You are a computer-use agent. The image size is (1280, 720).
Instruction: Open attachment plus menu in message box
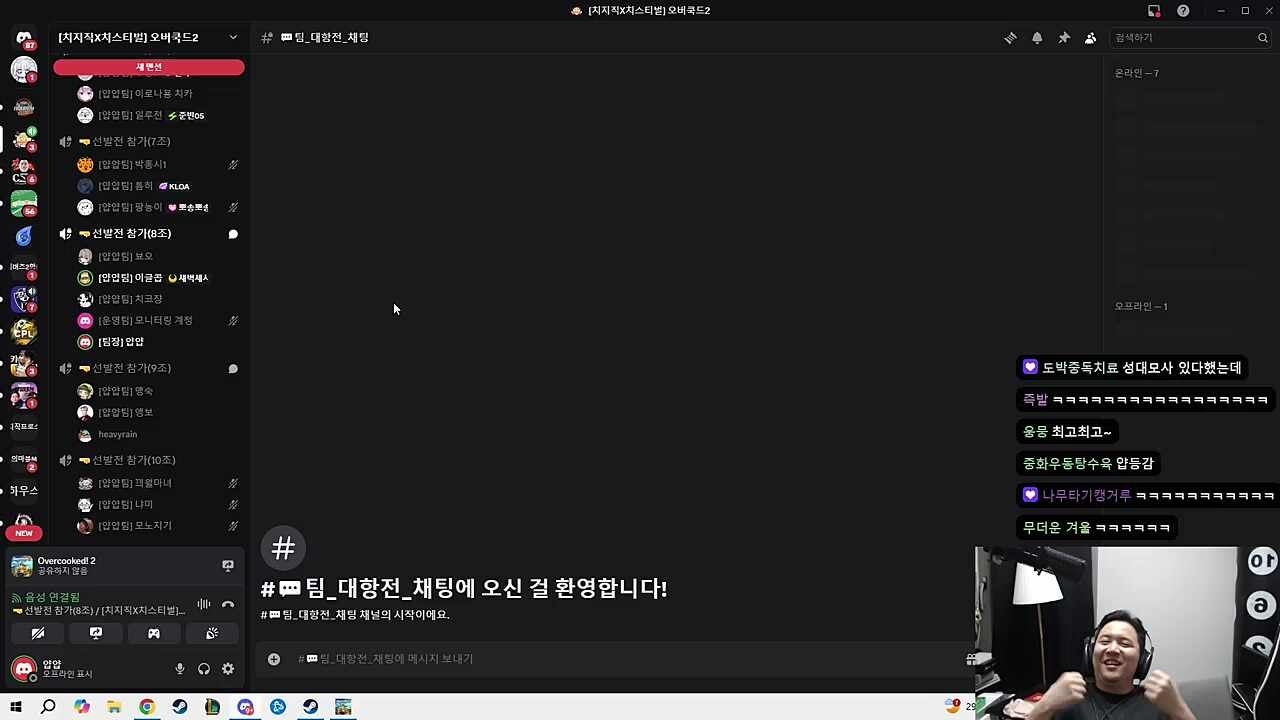click(274, 659)
